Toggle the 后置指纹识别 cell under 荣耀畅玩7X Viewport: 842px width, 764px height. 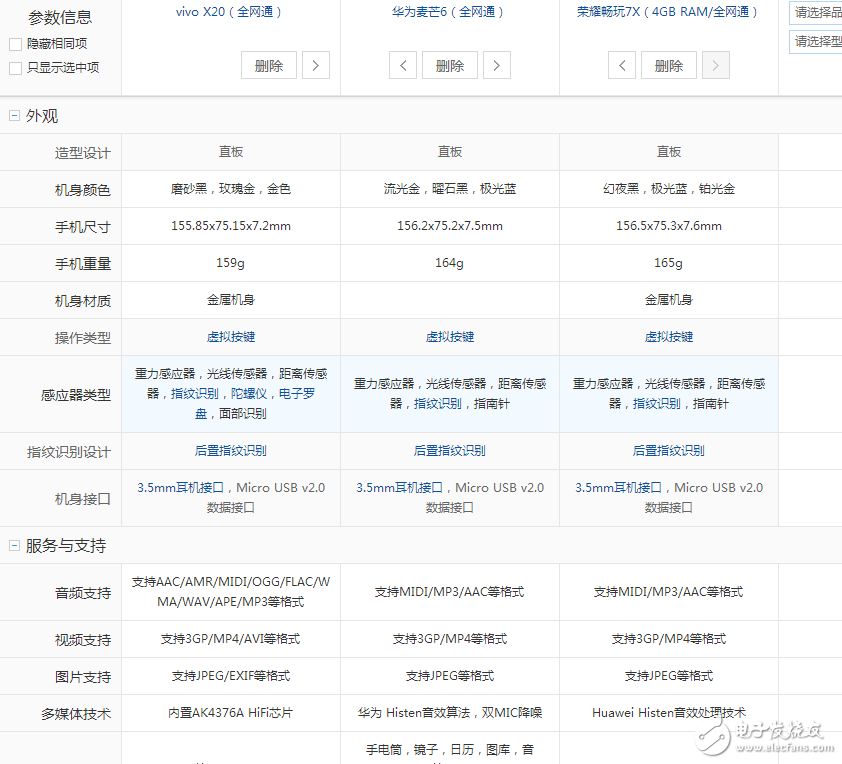(667, 451)
